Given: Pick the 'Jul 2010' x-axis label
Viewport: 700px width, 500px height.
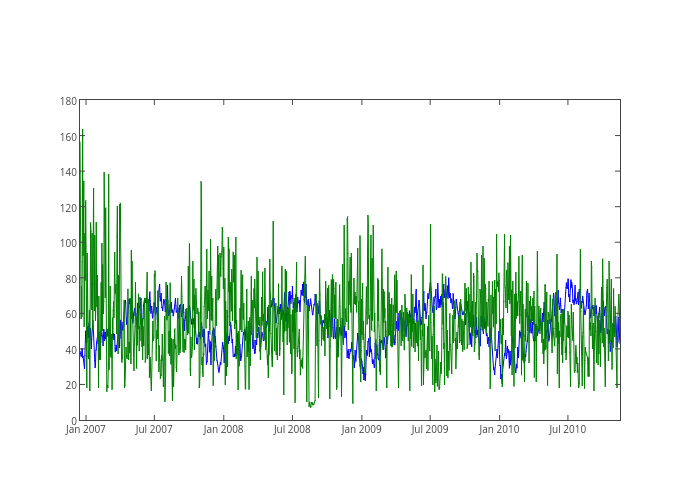Looking at the screenshot, I should (x=567, y=429).
